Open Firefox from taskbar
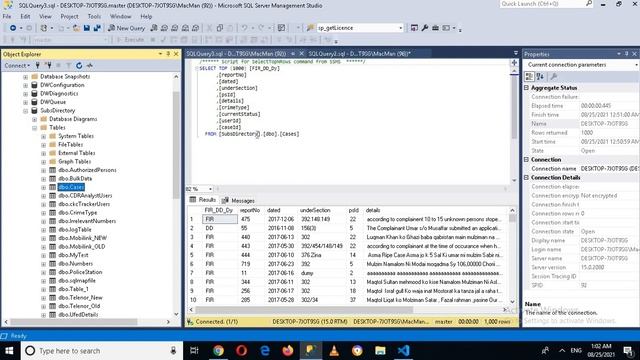Viewport: 640px width, 360px height. 288,351
